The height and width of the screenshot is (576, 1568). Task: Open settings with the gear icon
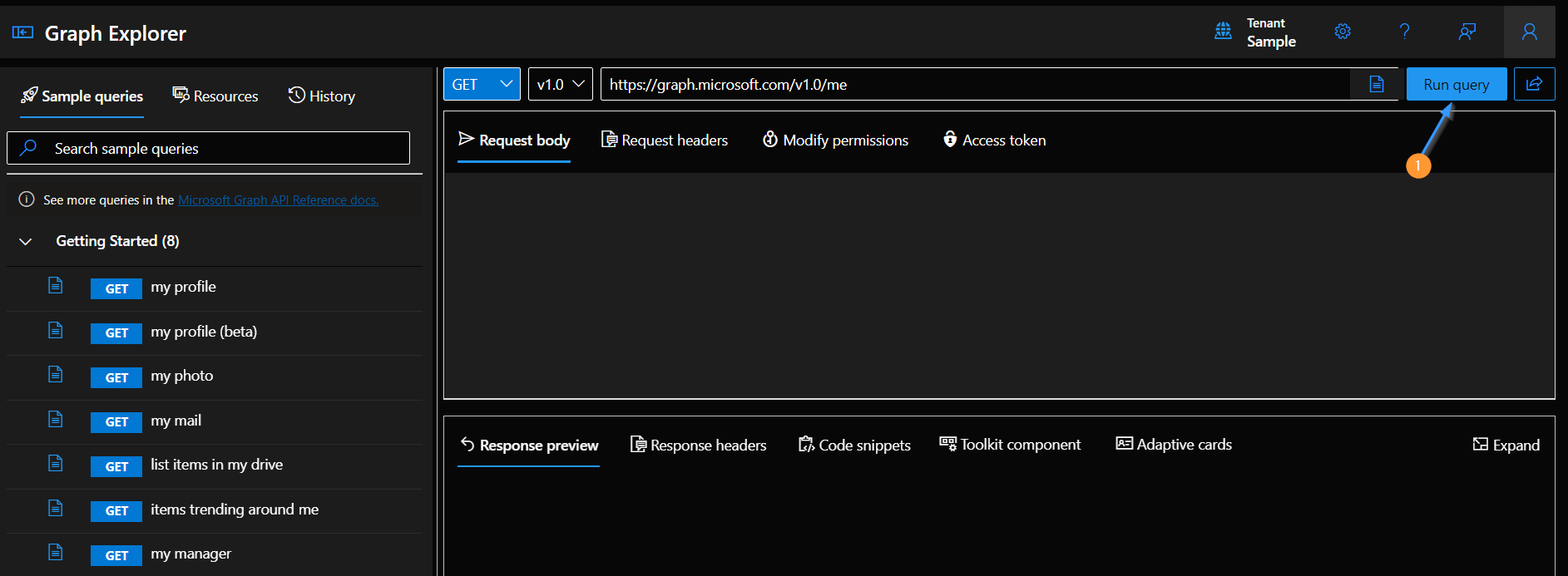coord(1343,32)
